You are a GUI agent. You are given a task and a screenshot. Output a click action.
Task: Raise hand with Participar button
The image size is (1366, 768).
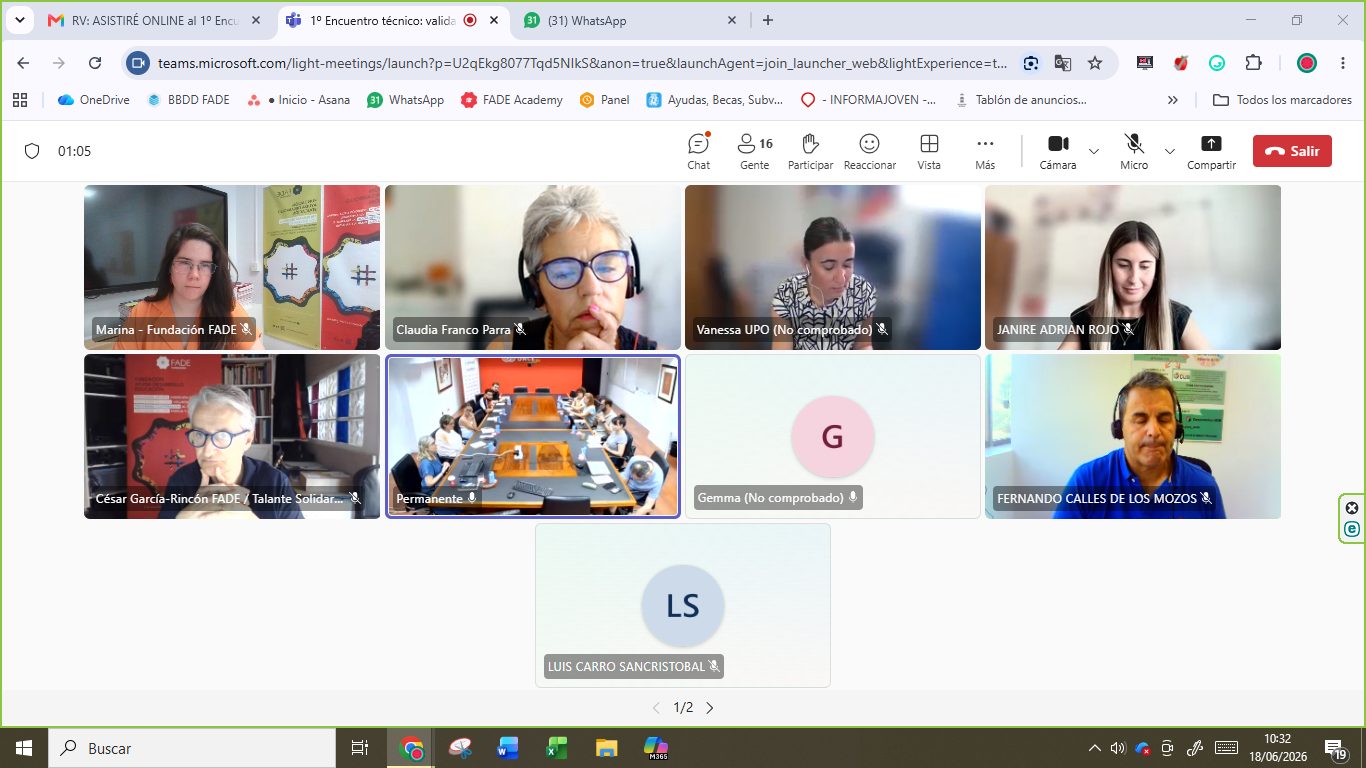click(x=810, y=151)
